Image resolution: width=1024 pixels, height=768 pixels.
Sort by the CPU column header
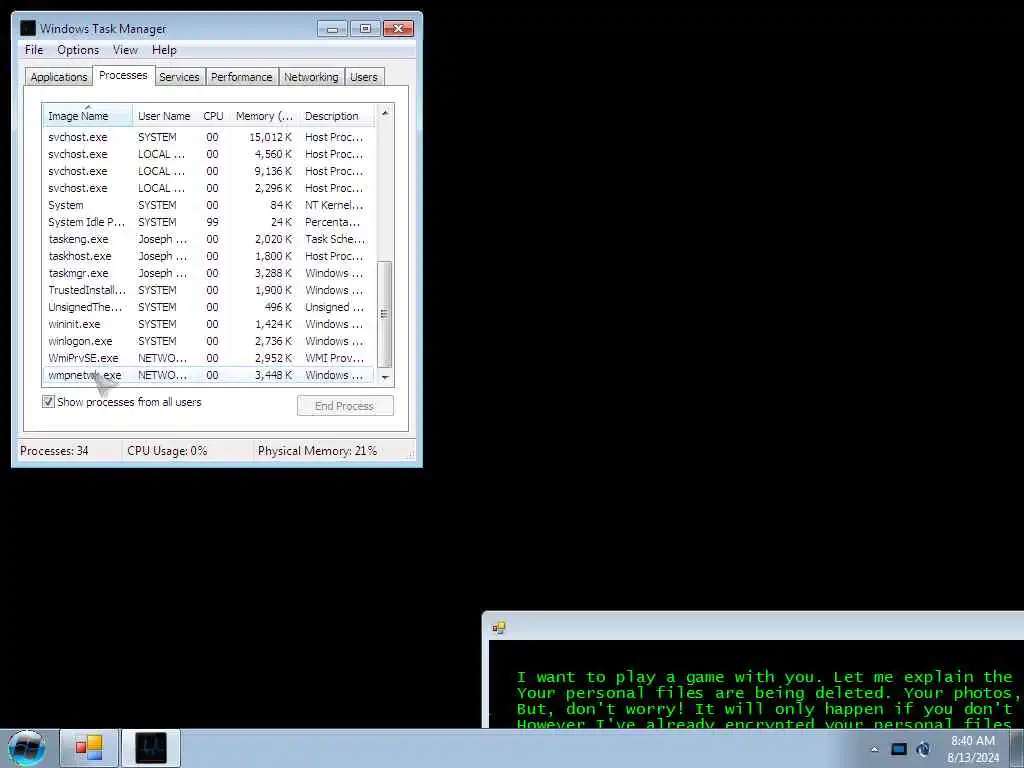coord(214,116)
